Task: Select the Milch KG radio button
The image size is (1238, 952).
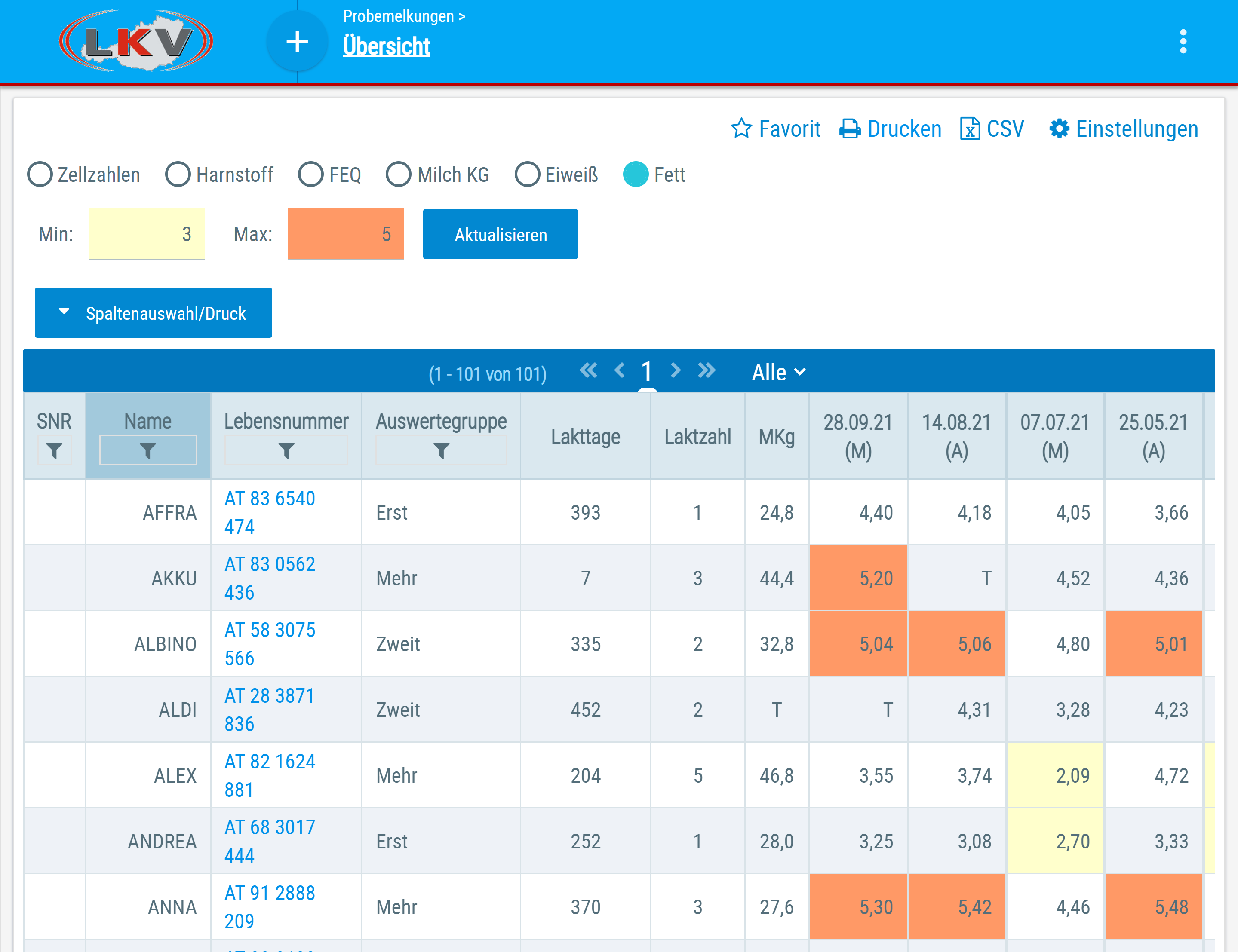Action: point(399,174)
